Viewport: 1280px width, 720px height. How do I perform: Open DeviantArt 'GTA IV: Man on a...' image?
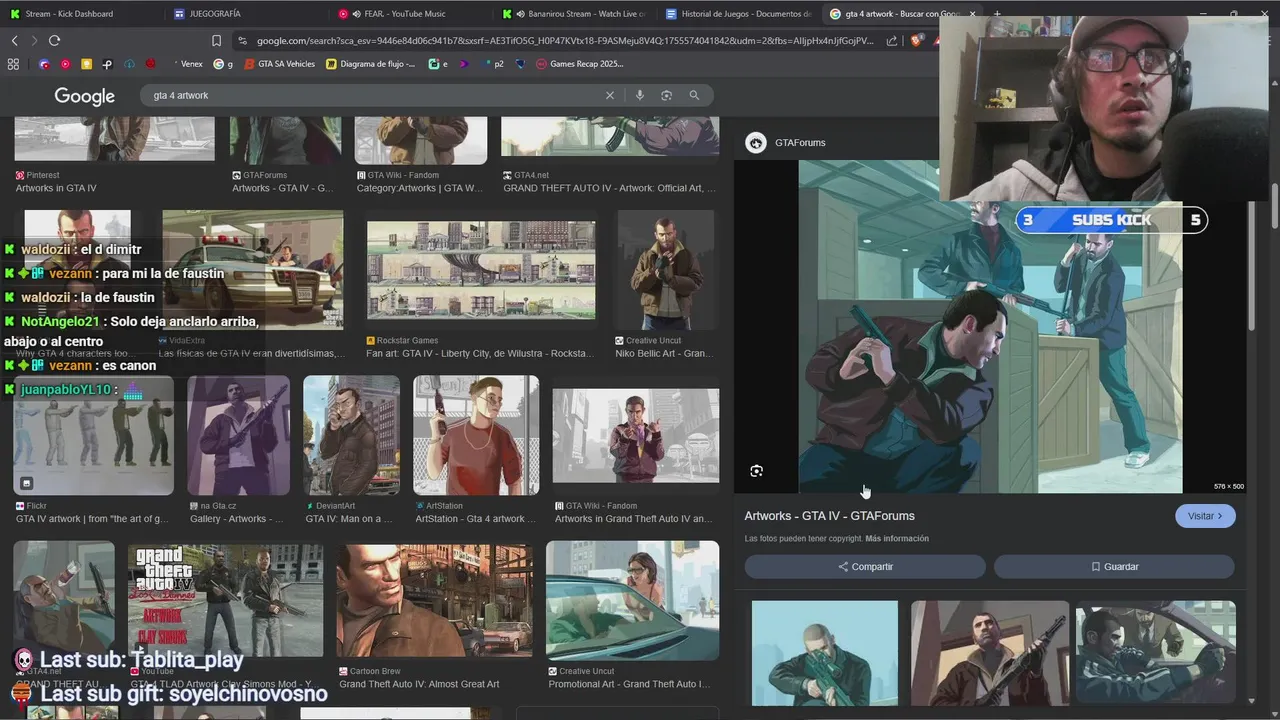point(351,435)
